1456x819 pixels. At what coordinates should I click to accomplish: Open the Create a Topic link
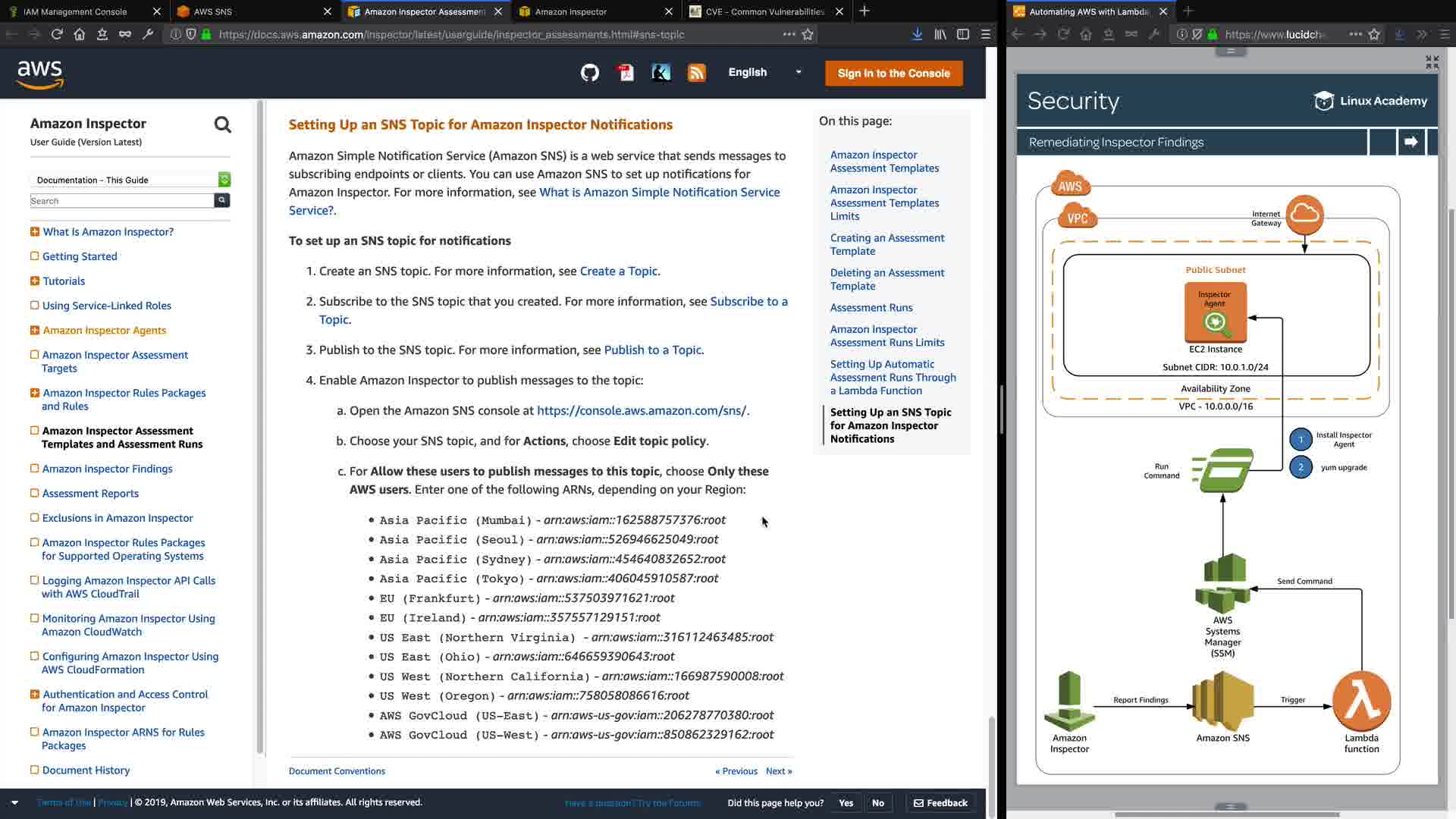pyautogui.click(x=618, y=271)
